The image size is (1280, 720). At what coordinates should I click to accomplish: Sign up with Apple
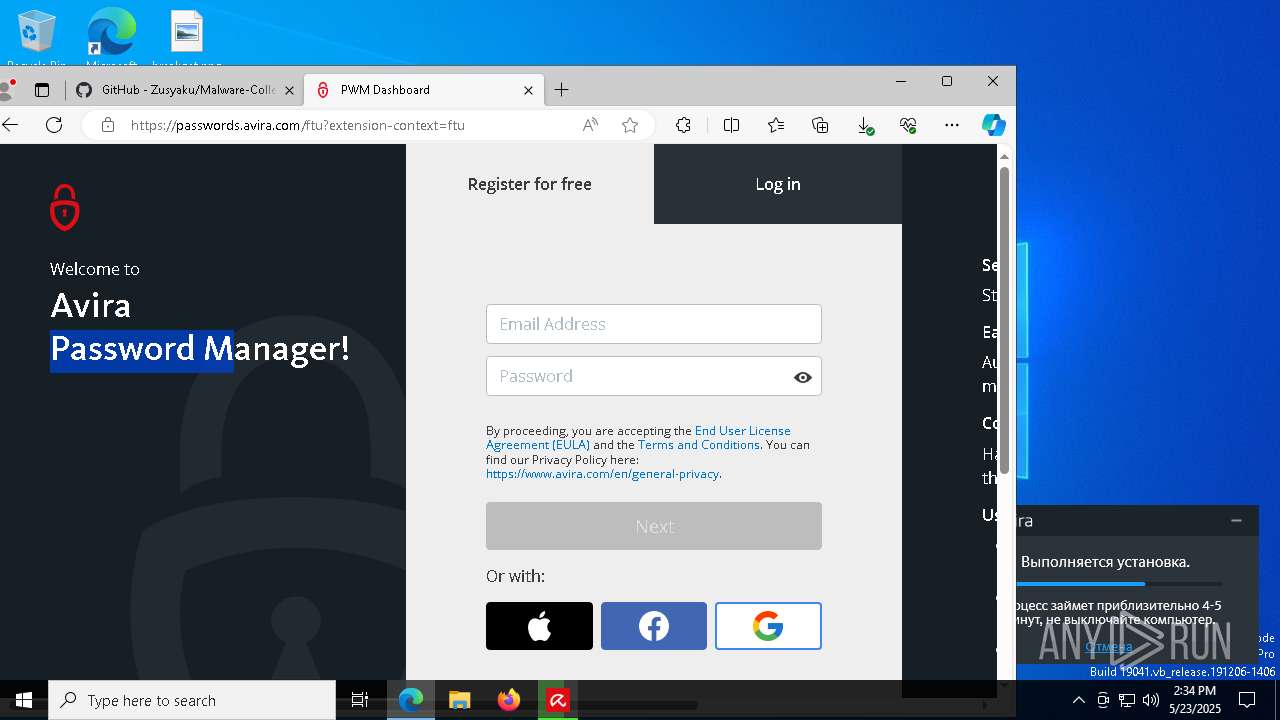(x=539, y=626)
